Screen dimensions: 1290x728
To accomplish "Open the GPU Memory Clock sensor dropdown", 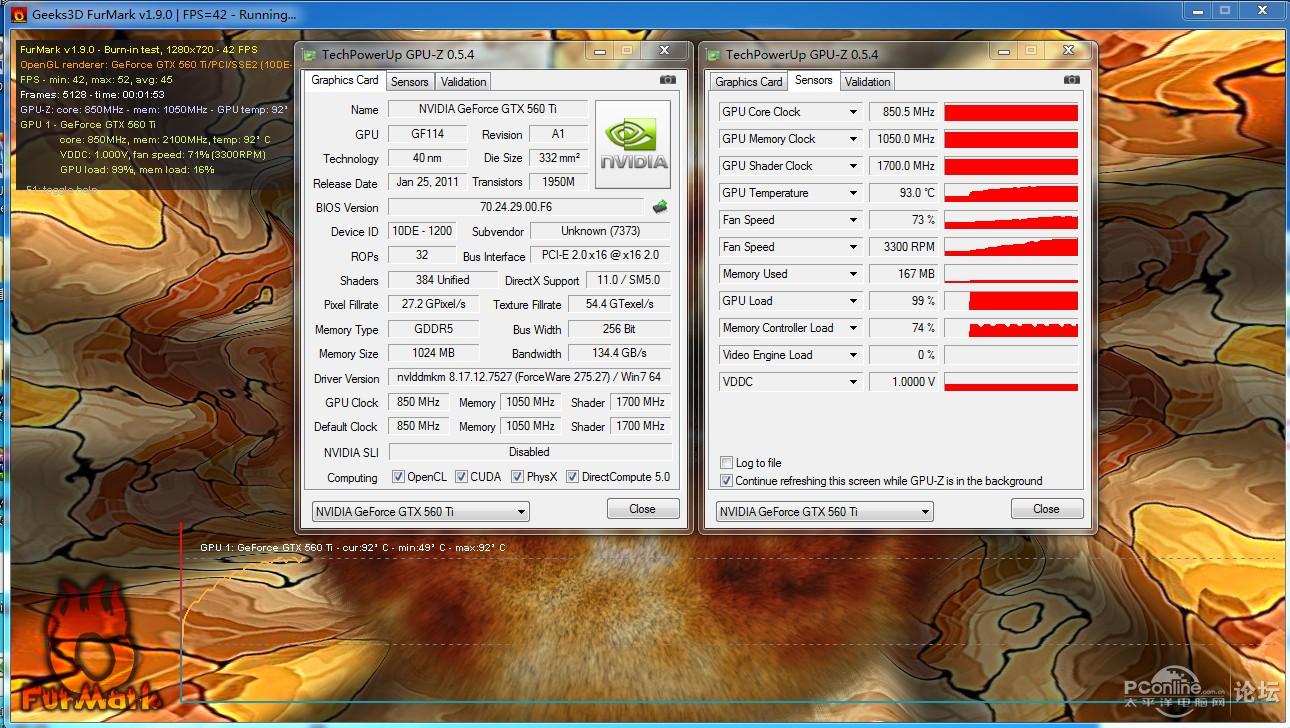I will click(x=853, y=139).
